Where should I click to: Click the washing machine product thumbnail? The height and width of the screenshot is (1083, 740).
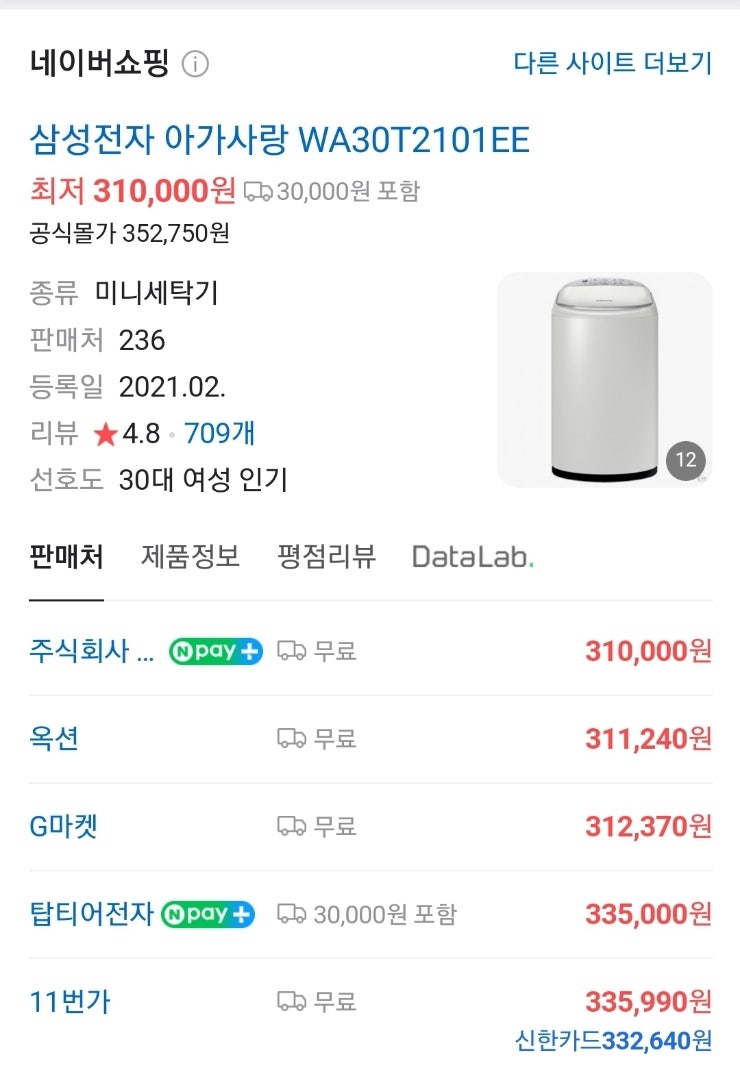pos(605,380)
